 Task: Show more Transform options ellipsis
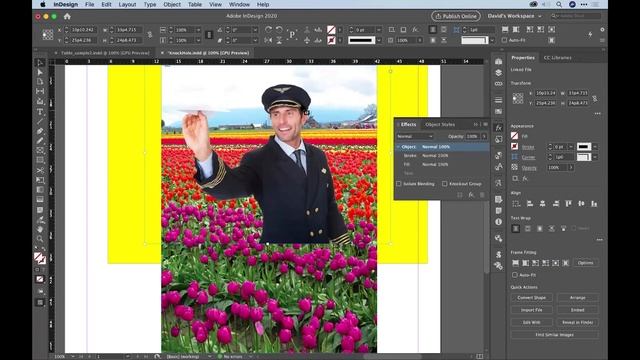[598, 113]
